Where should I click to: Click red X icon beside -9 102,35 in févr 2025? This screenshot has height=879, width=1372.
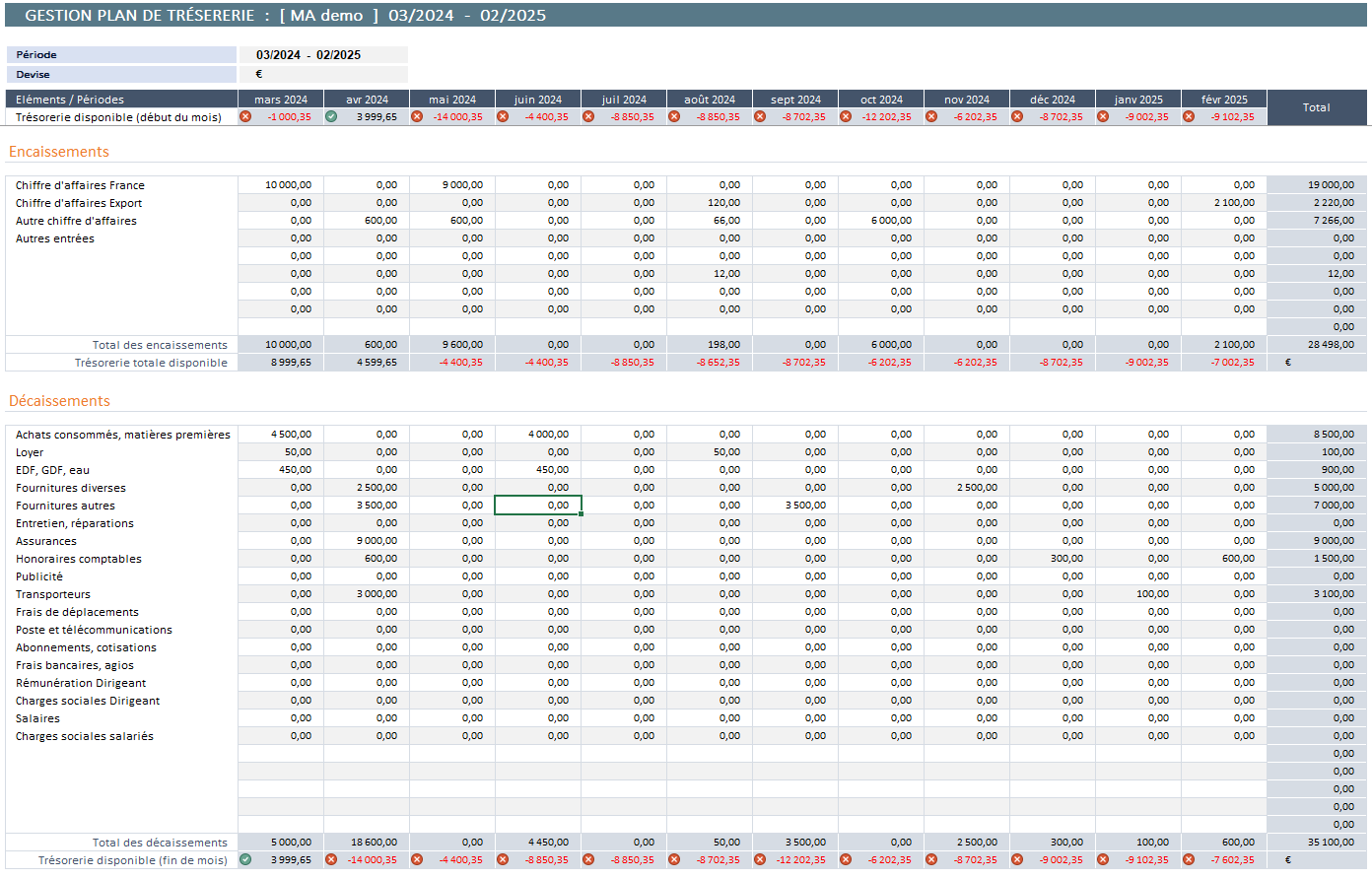(1189, 116)
